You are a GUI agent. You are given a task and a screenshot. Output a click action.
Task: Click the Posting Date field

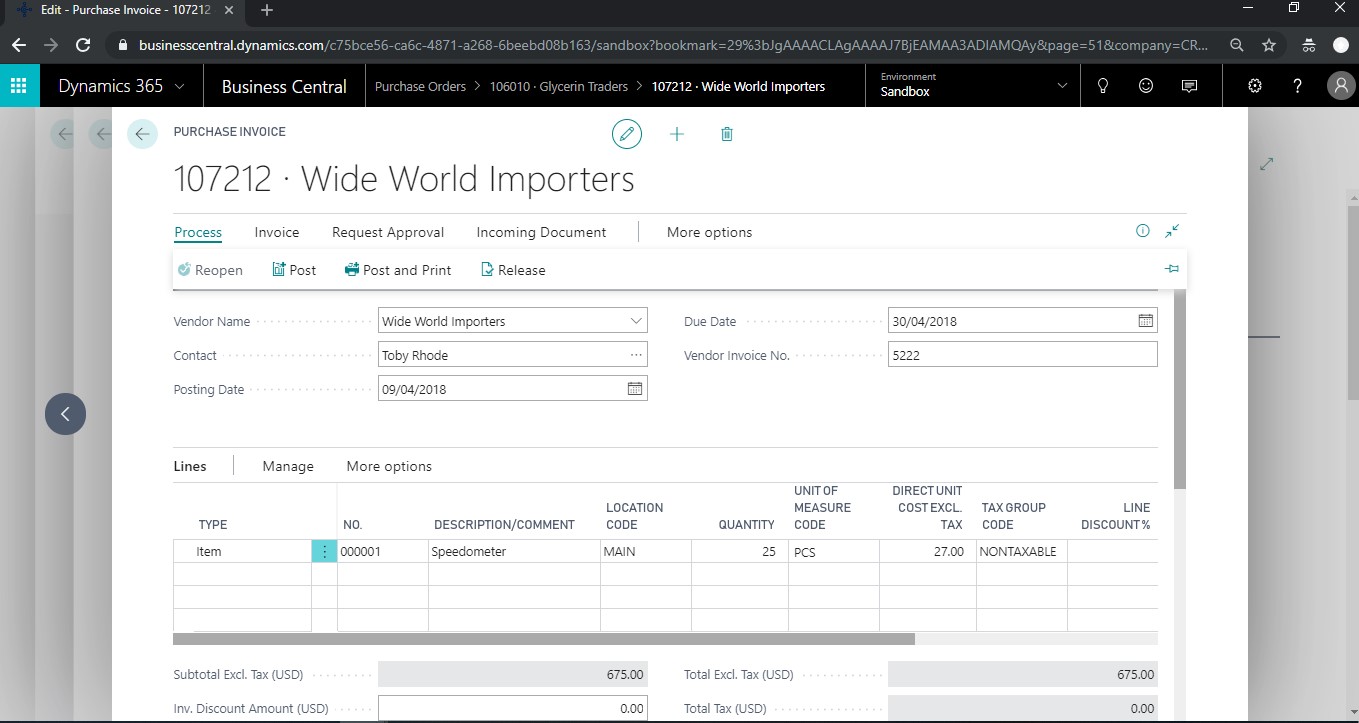coord(513,389)
